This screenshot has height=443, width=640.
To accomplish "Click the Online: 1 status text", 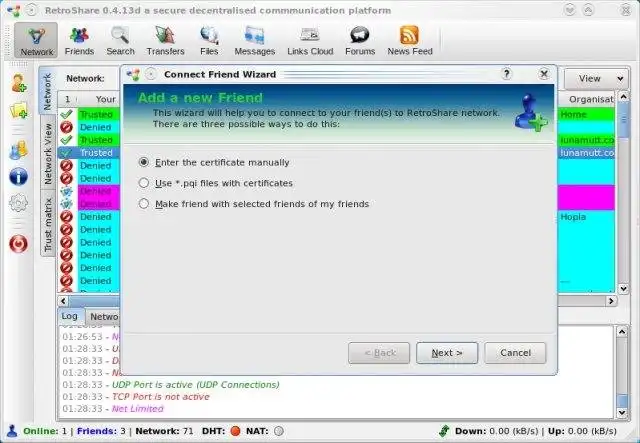I will point(45,431).
